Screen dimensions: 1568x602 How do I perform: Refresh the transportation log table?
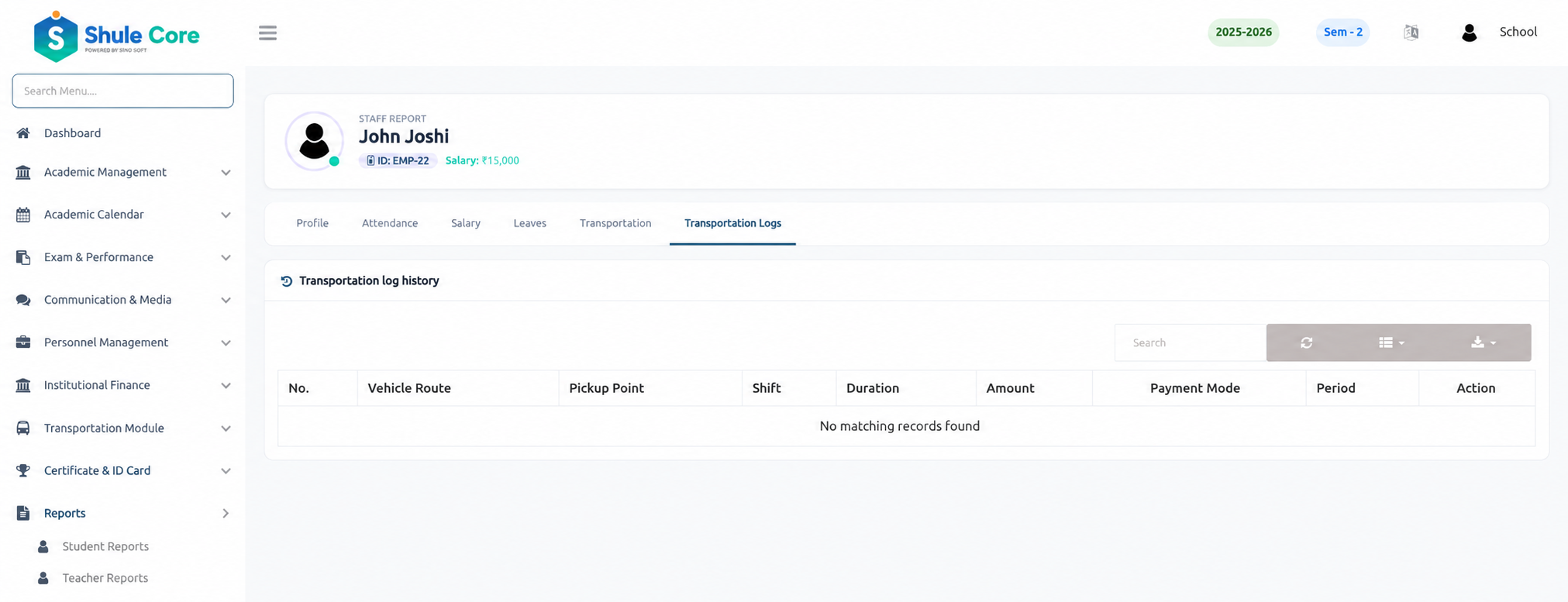[x=1306, y=342]
